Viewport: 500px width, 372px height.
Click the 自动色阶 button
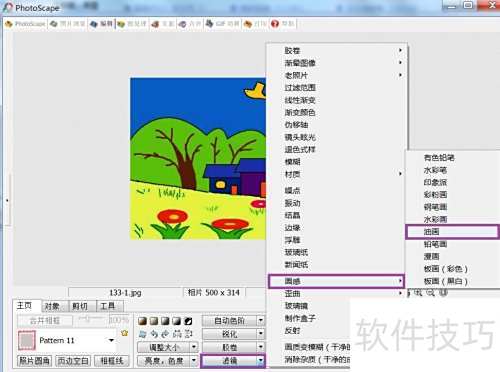click(230, 321)
